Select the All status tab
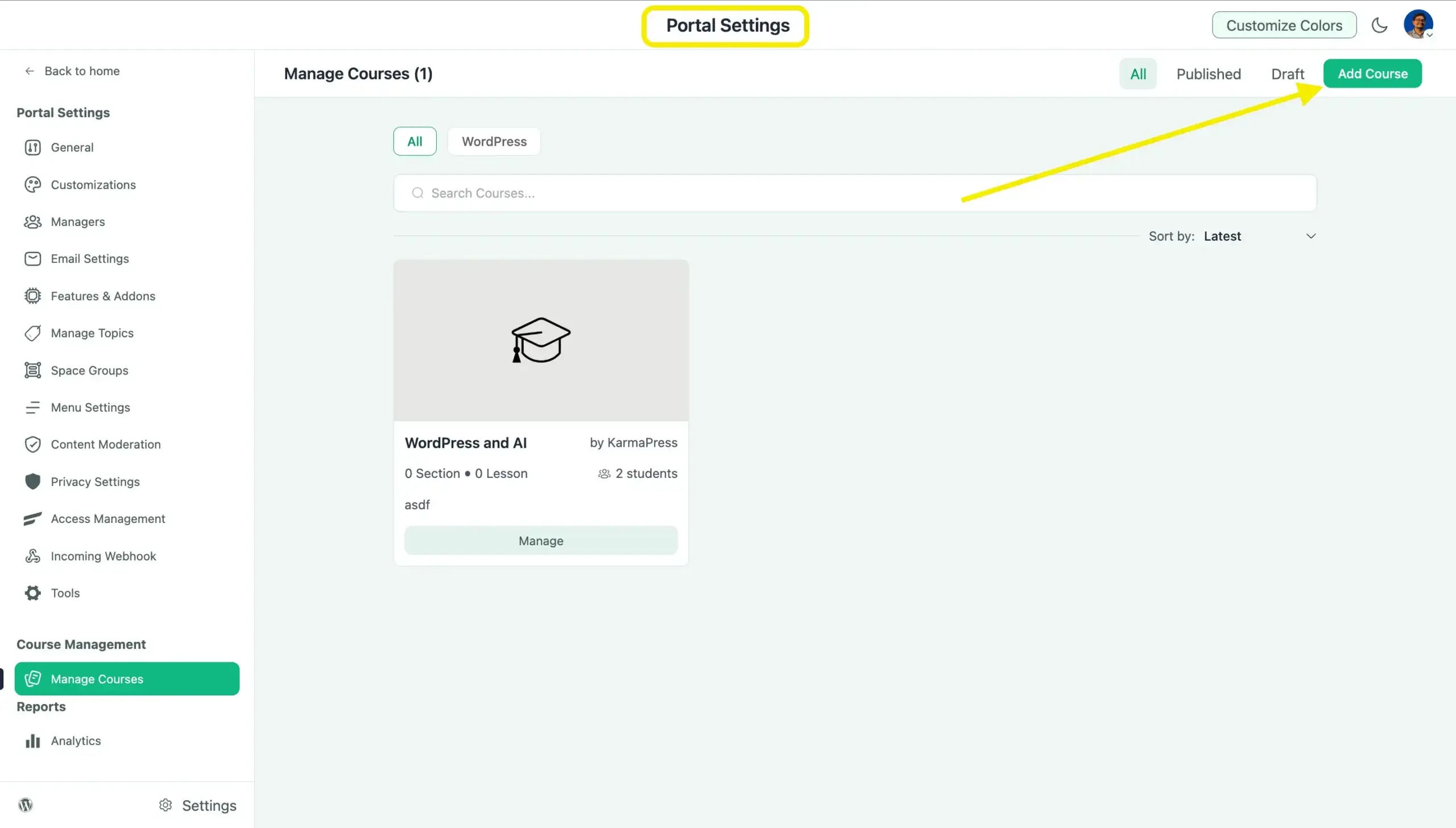 1138,74
